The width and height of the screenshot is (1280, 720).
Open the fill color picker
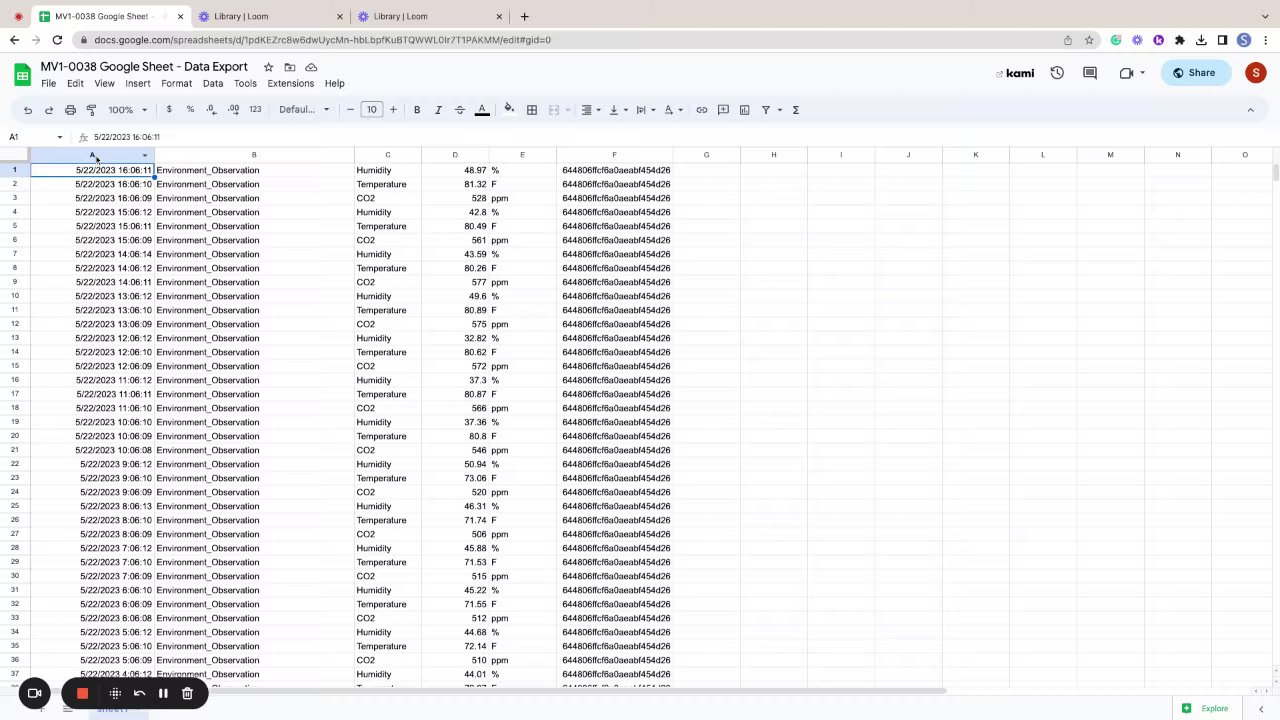(509, 110)
